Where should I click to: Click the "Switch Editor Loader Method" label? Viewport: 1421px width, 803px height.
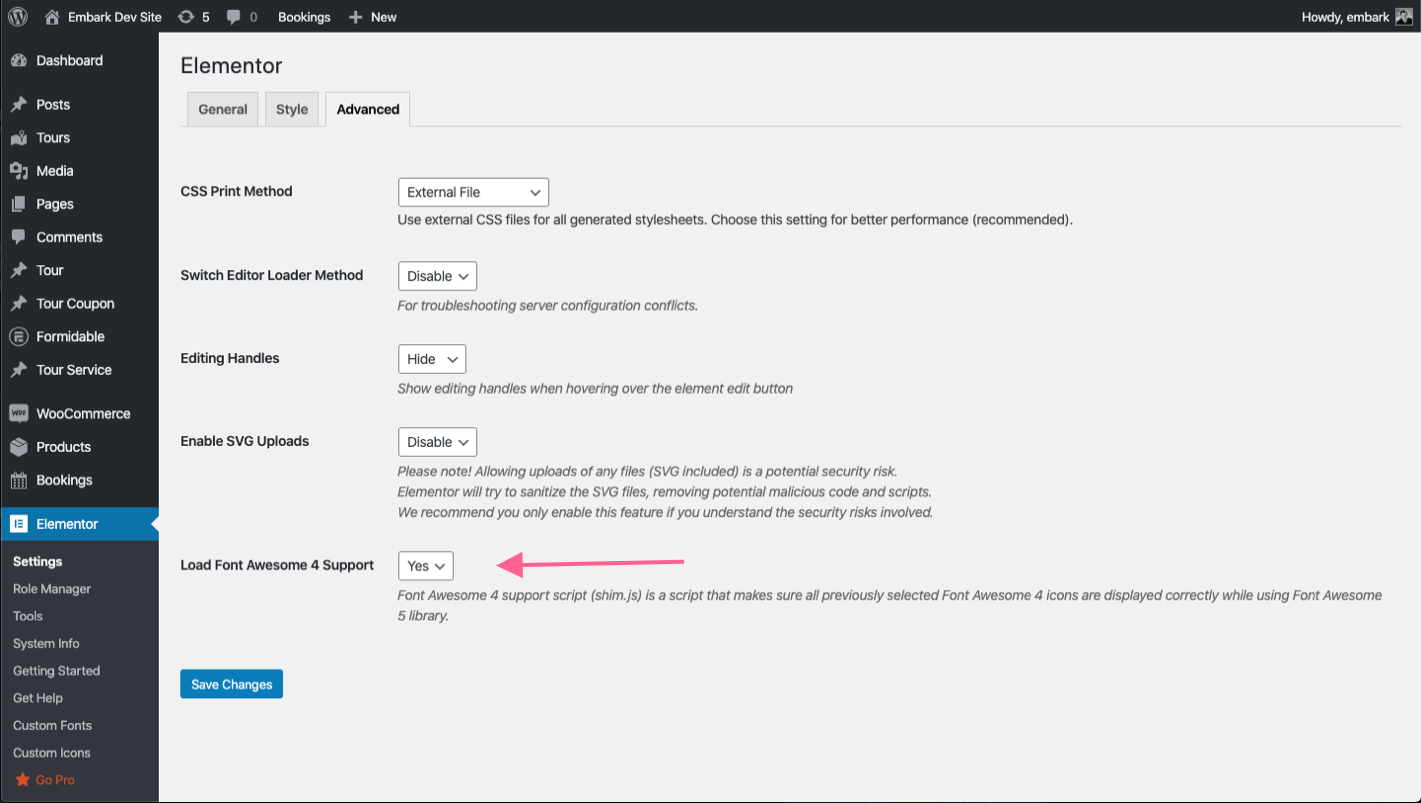[272, 275]
